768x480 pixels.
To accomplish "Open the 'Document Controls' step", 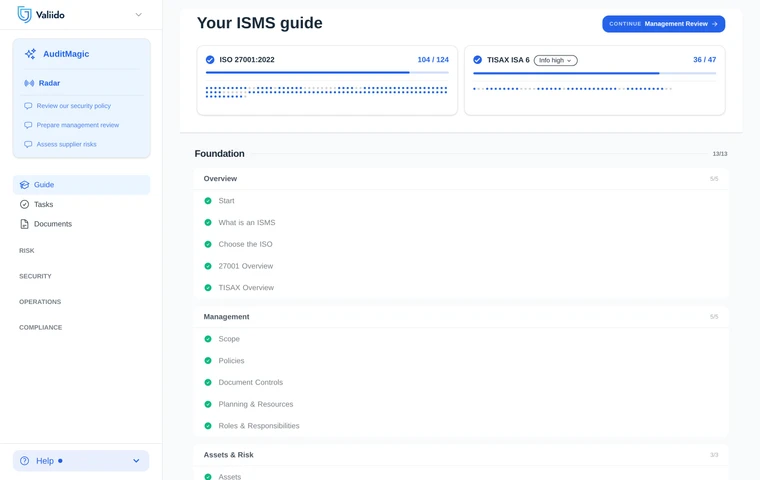I will point(251,382).
